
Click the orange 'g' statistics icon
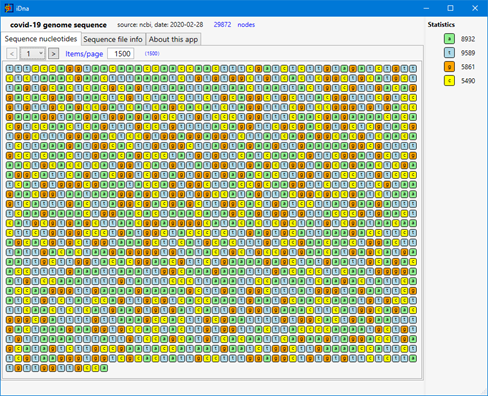click(x=449, y=67)
